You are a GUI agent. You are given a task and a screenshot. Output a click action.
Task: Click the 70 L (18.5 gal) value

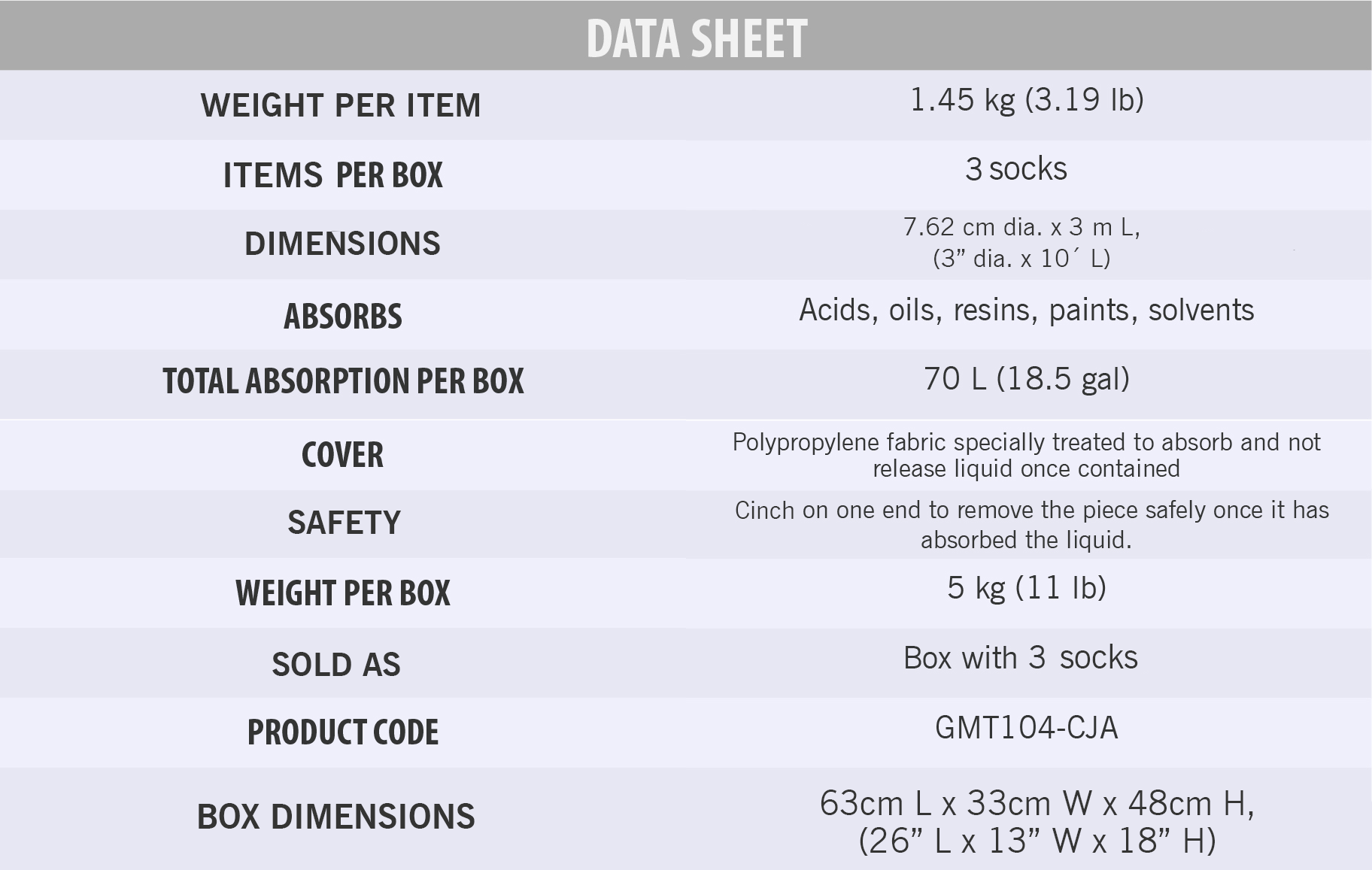[1027, 379]
